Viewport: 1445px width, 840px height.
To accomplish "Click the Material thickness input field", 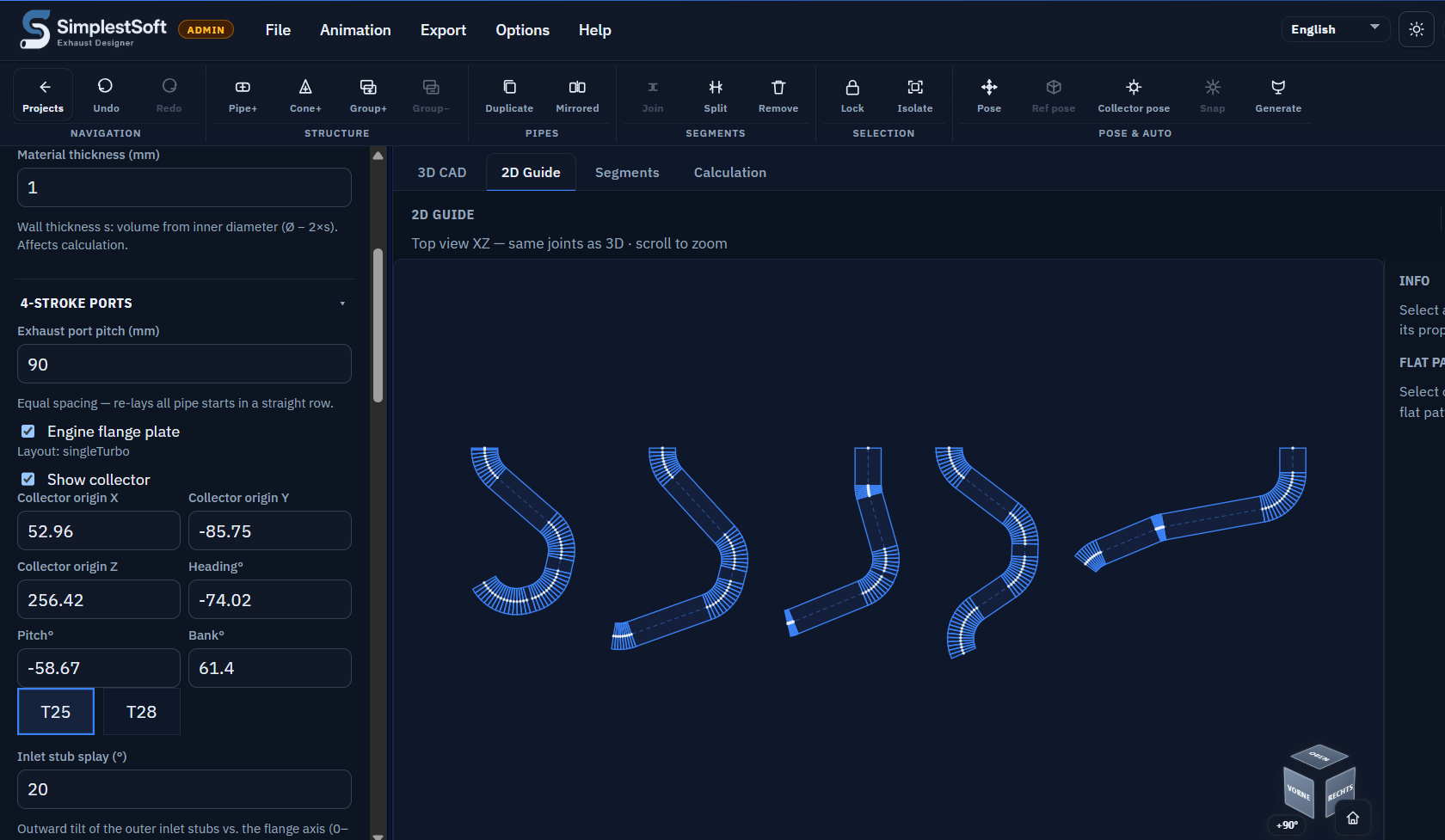I will pos(184,187).
